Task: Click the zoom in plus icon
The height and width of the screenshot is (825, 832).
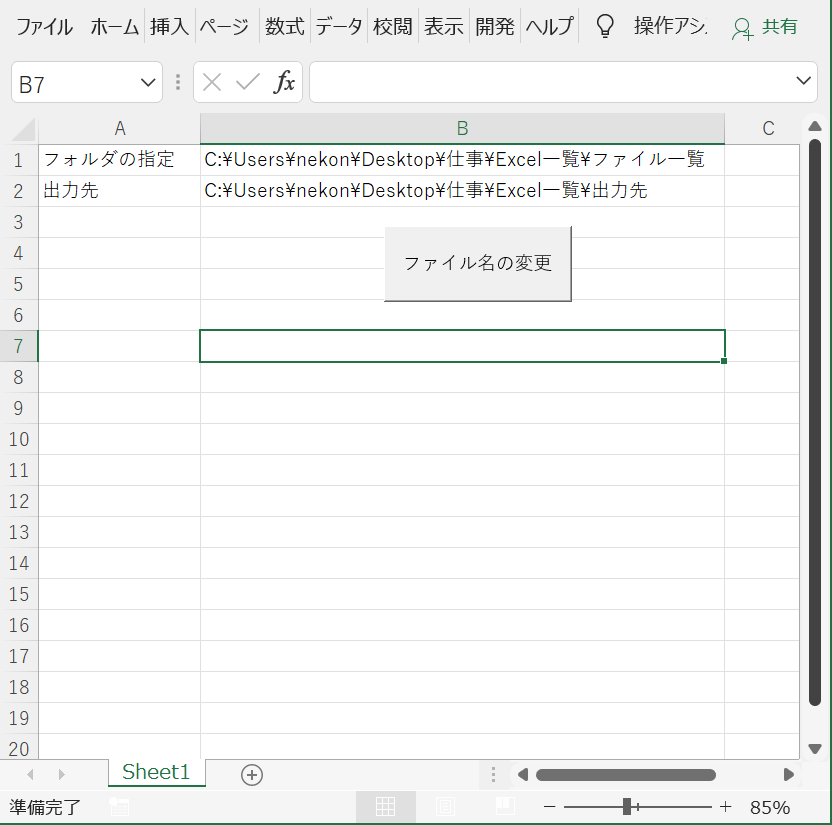Action: click(726, 807)
